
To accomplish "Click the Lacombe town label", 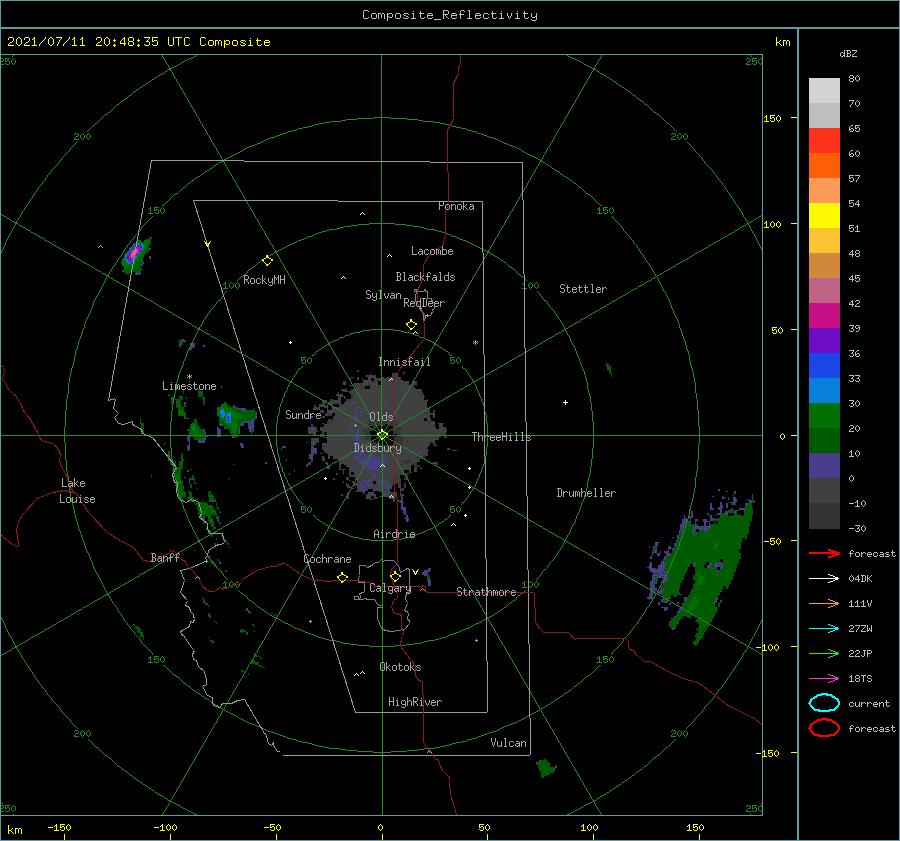I will 432,251.
